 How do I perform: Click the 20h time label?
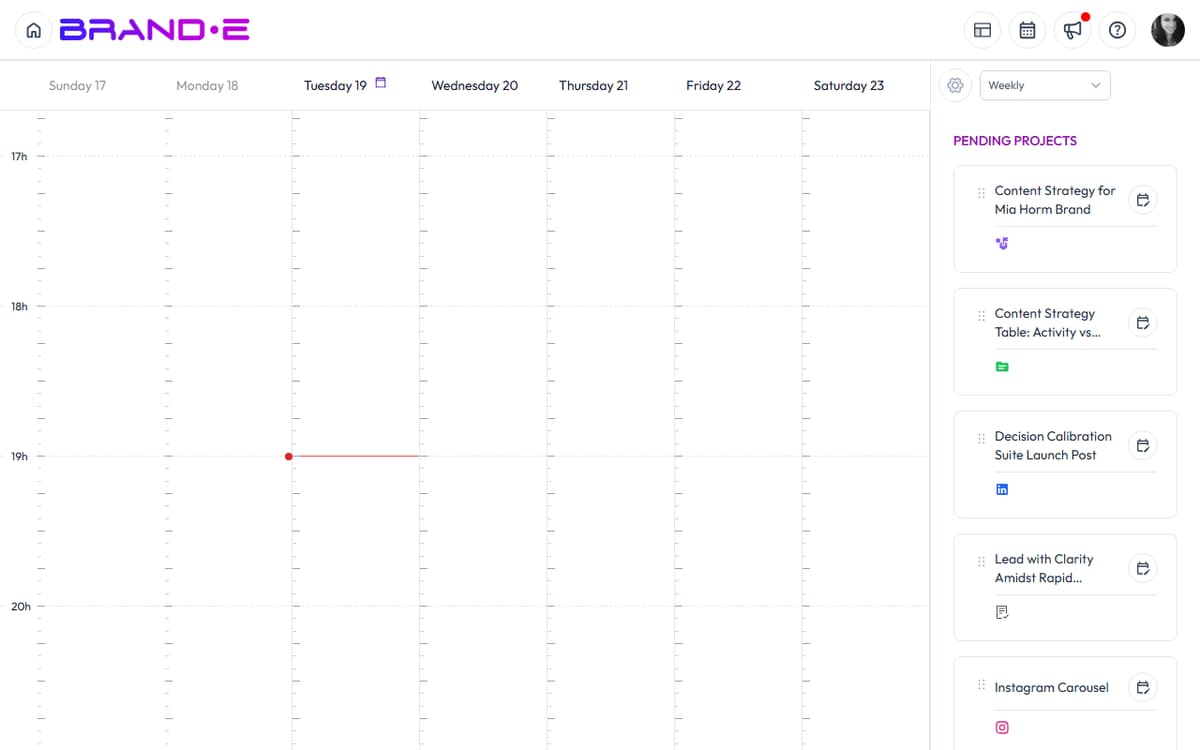[x=20, y=606]
